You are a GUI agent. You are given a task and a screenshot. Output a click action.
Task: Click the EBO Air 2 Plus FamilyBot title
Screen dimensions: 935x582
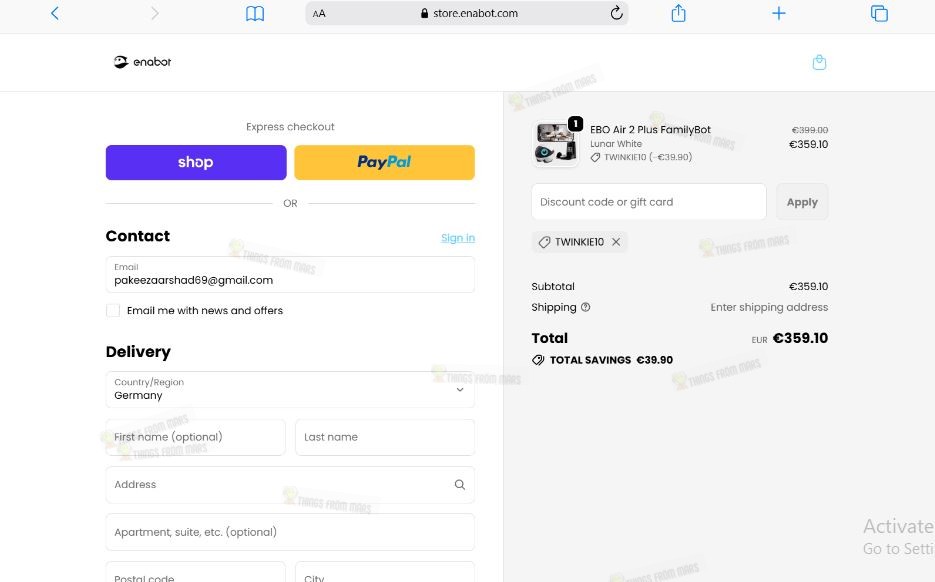(651, 129)
